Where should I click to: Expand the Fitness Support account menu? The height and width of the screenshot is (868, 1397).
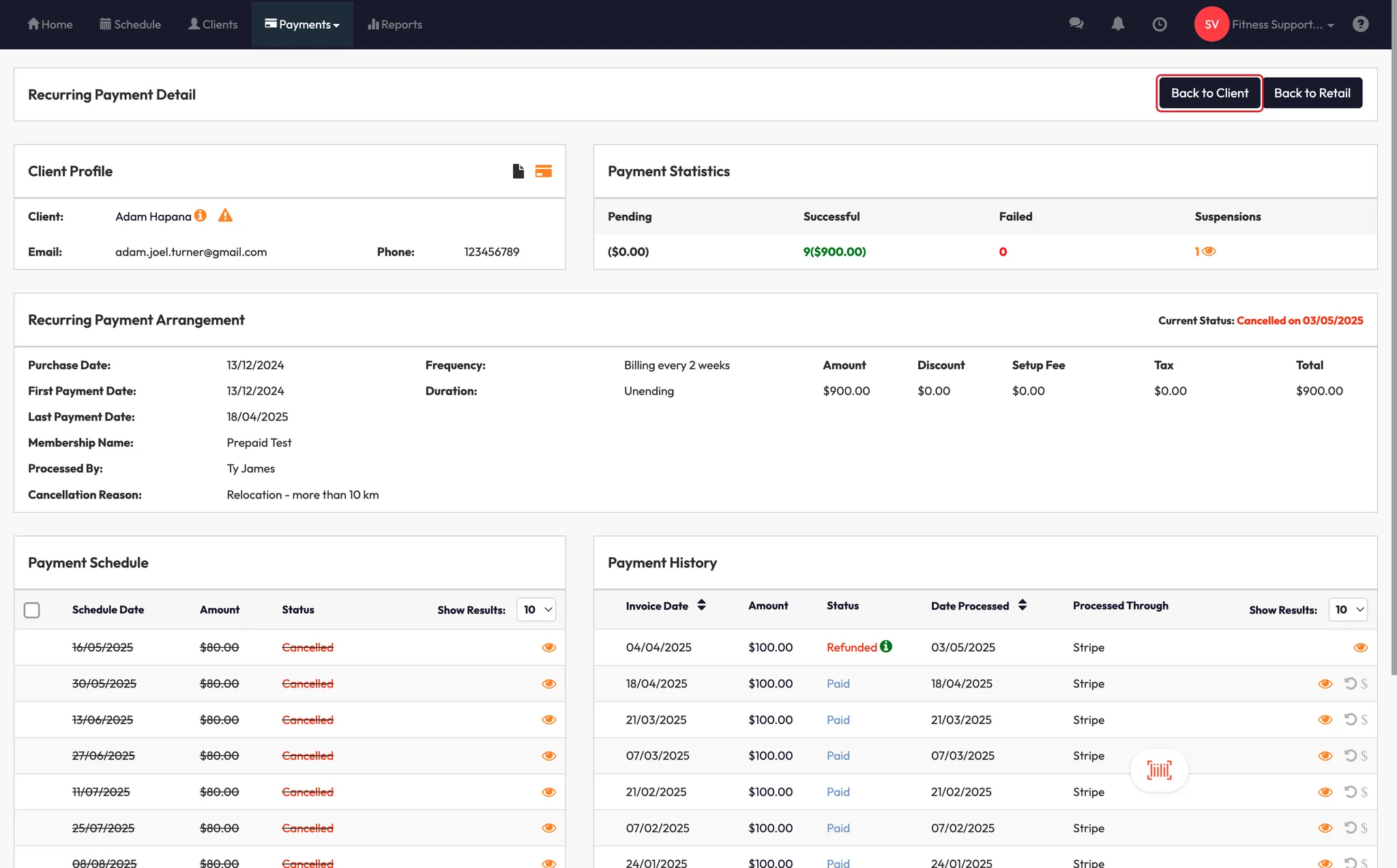pyautogui.click(x=1282, y=25)
